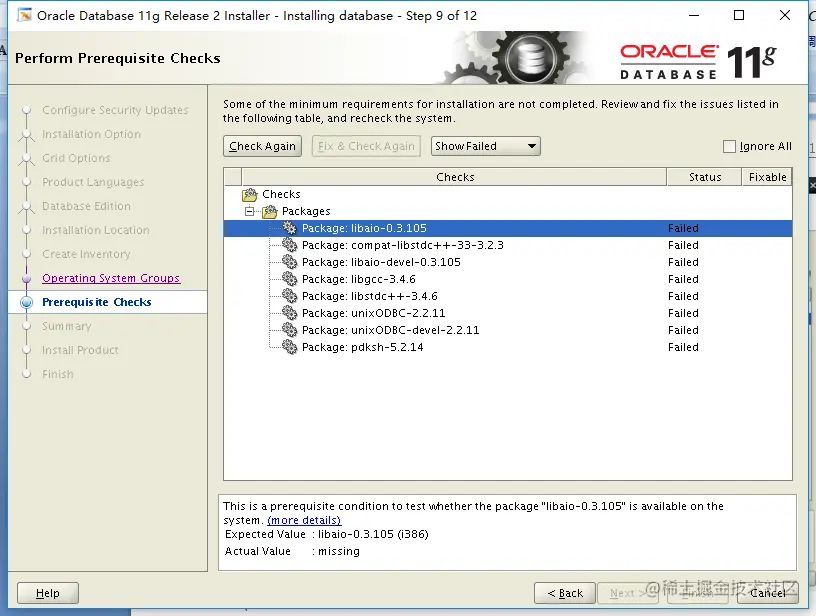816x616 pixels.
Task: Select the Checks root node label
Action: click(282, 194)
